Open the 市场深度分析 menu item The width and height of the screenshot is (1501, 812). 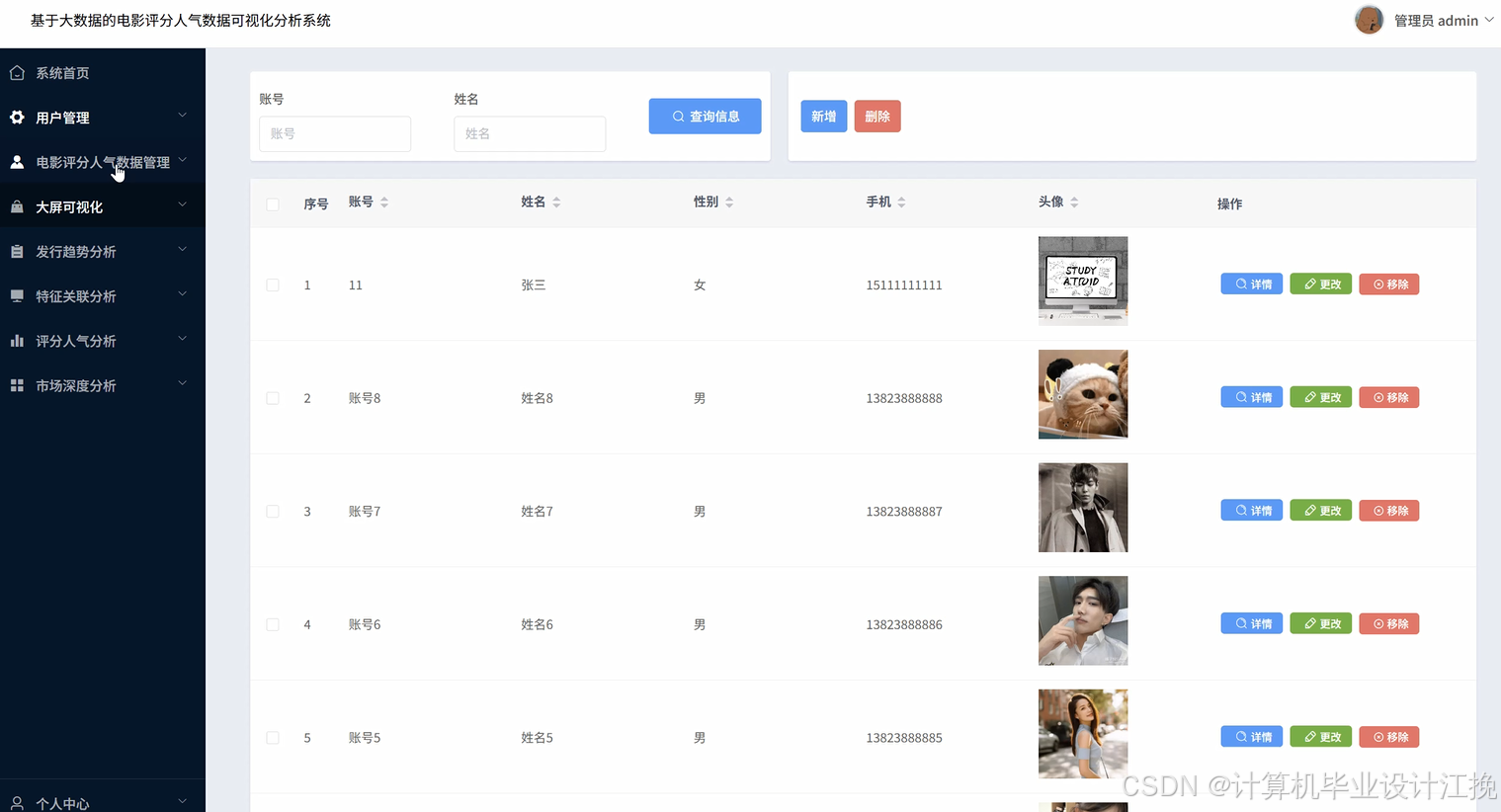103,385
